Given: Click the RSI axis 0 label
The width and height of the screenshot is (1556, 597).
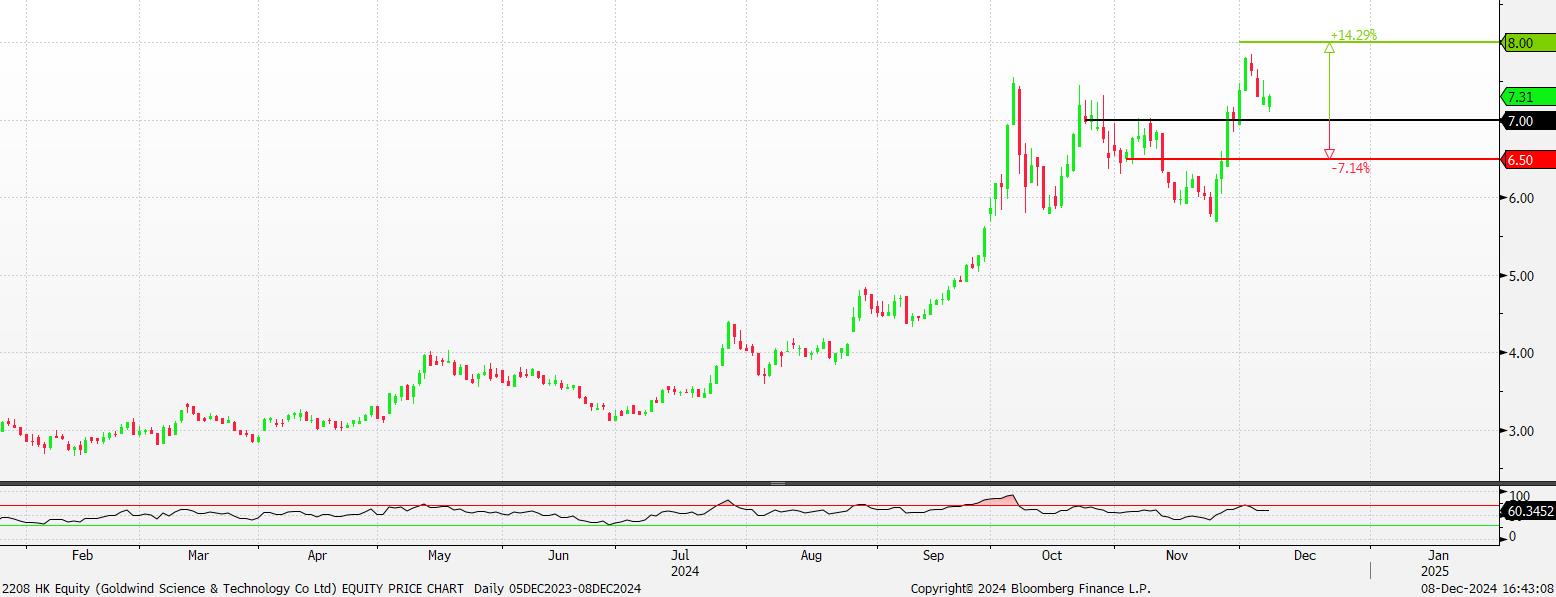Looking at the screenshot, I should [1514, 537].
